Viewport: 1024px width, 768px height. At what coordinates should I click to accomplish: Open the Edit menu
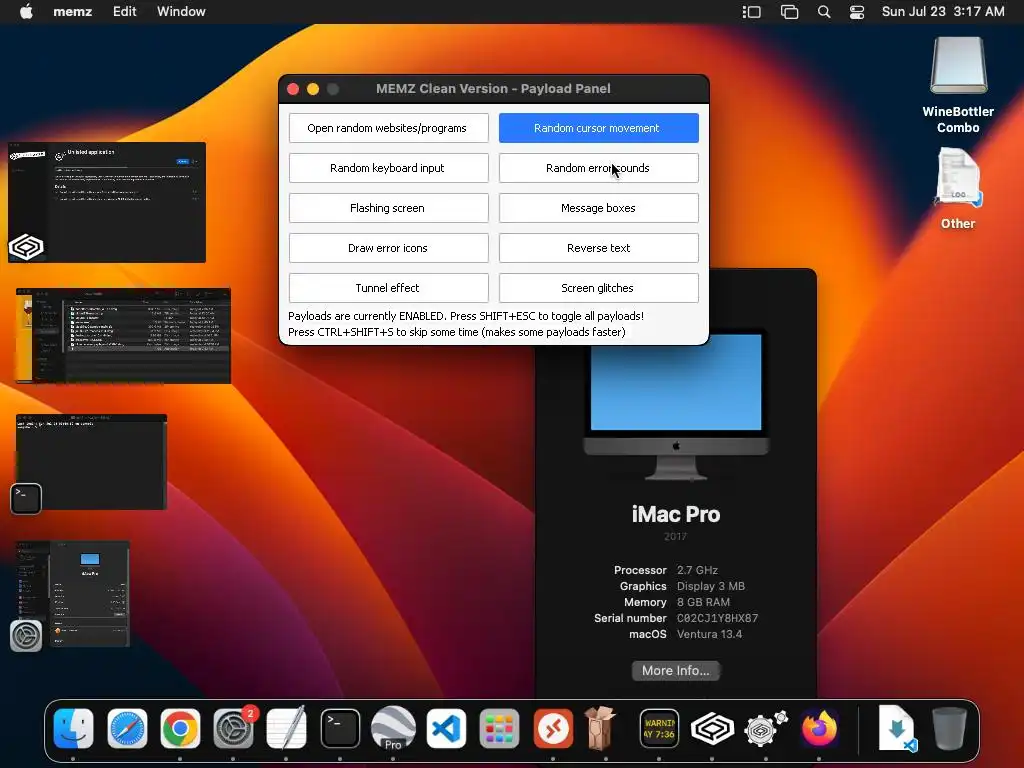(124, 12)
